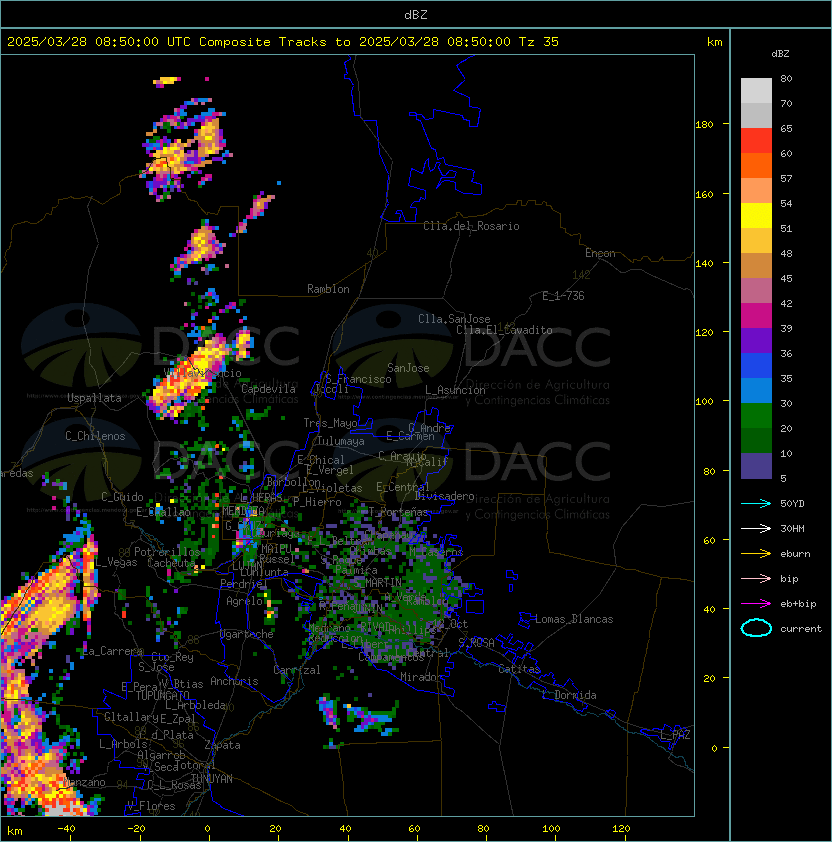
Task: Click the 'Clla.del_Rosario' map label
Action: (x=471, y=226)
